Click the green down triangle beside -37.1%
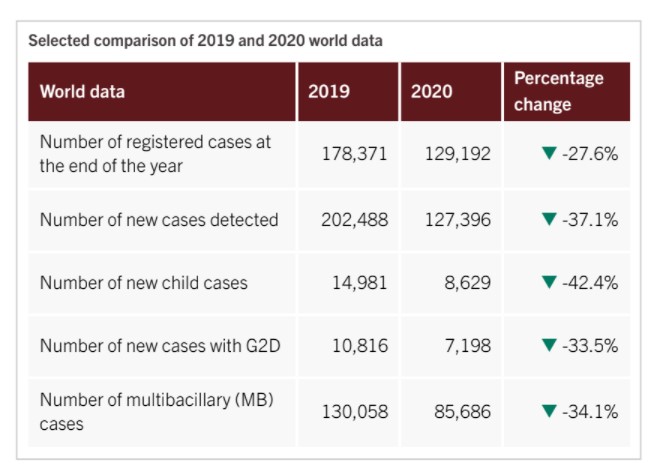 [x=548, y=219]
